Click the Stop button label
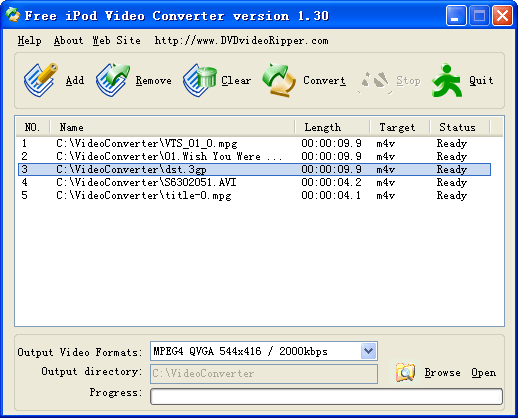The width and height of the screenshot is (518, 418). pos(408,81)
